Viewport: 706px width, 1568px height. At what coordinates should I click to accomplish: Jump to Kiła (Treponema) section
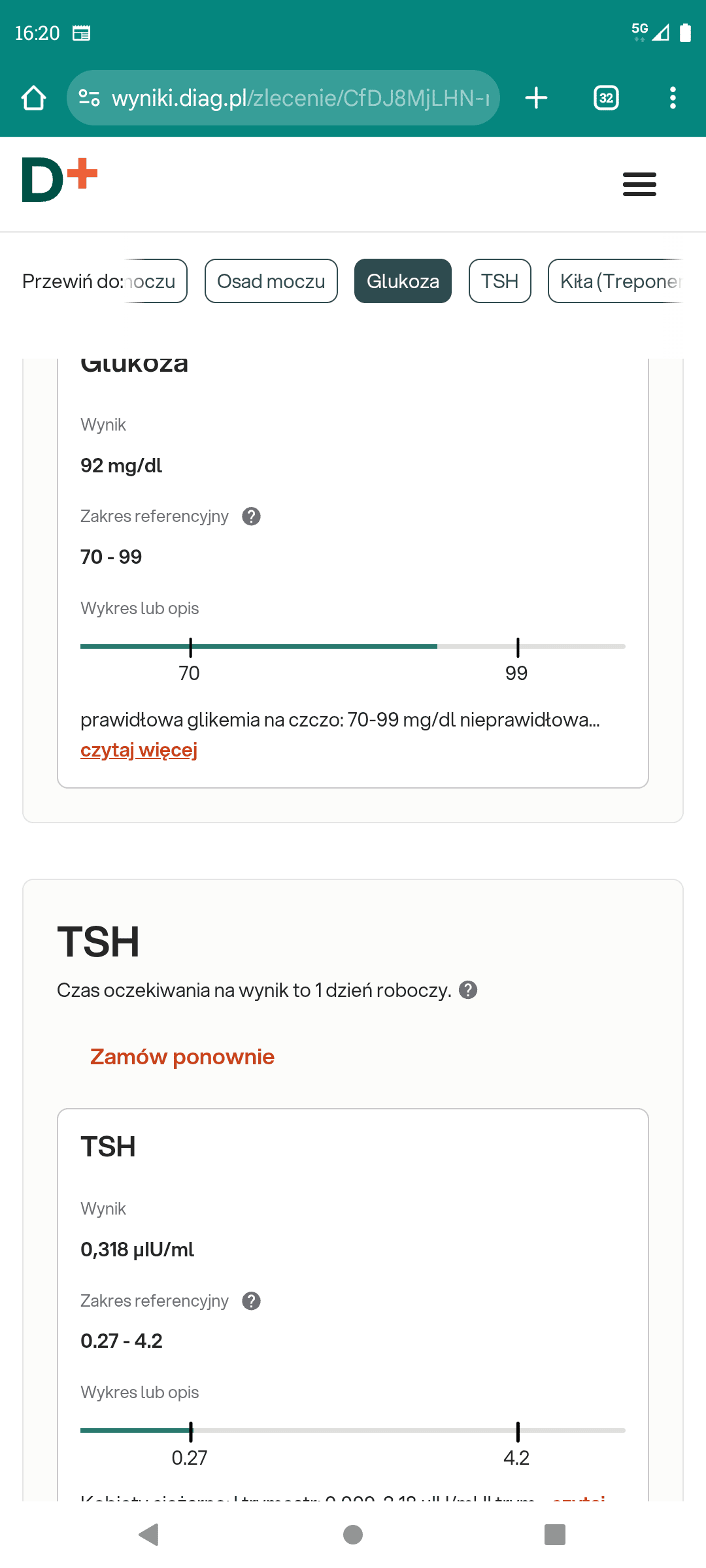coord(618,282)
